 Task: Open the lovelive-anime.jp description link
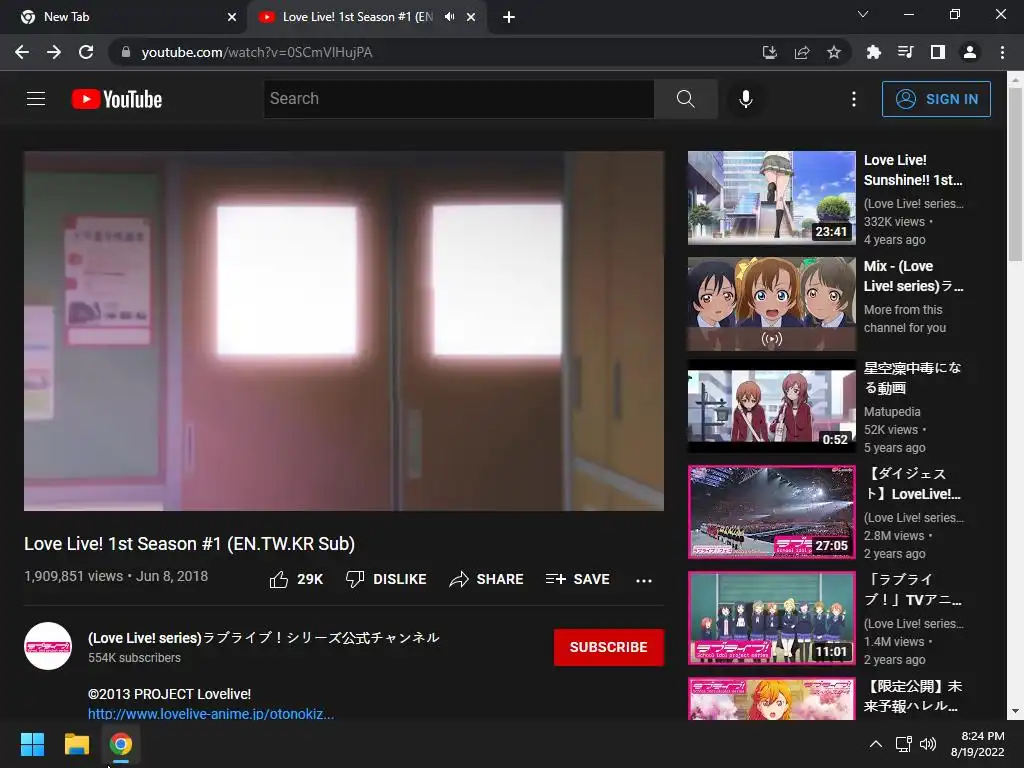point(211,713)
